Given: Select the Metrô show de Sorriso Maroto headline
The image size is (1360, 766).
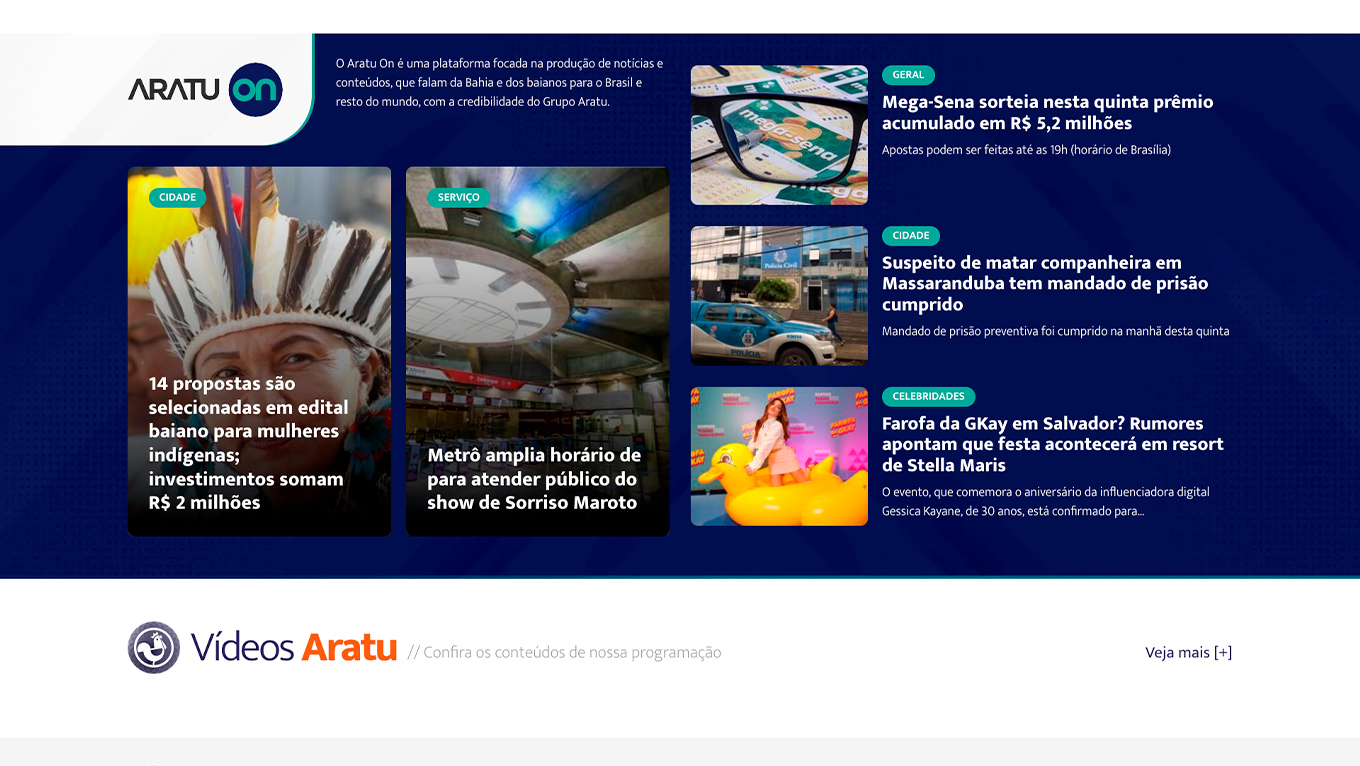Looking at the screenshot, I should tap(536, 477).
